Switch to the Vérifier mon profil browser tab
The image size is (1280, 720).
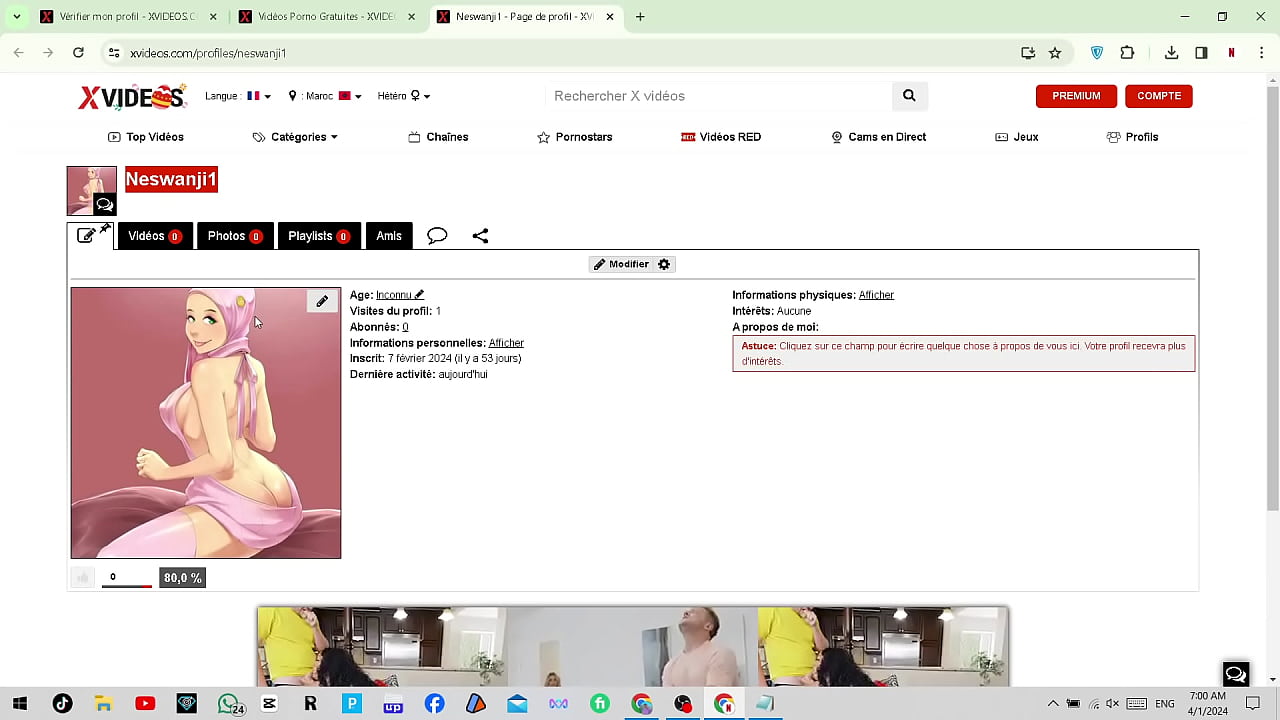pos(128,17)
